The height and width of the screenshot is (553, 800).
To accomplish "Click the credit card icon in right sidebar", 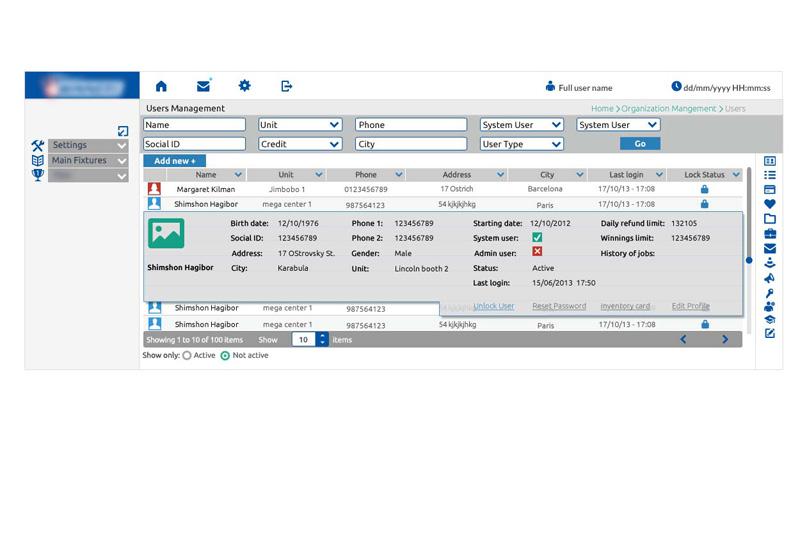I will [770, 189].
